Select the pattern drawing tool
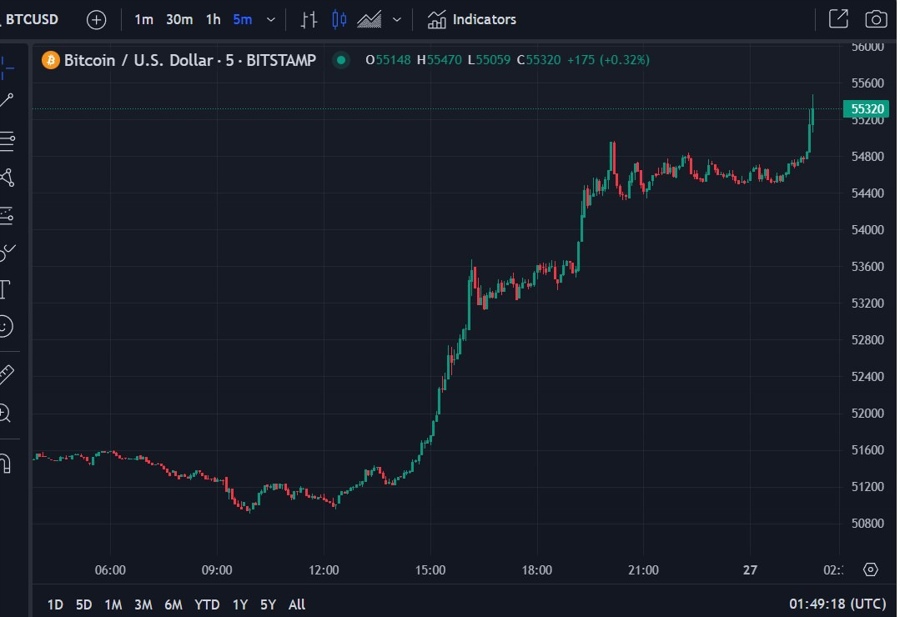The image size is (900, 617). point(7,177)
